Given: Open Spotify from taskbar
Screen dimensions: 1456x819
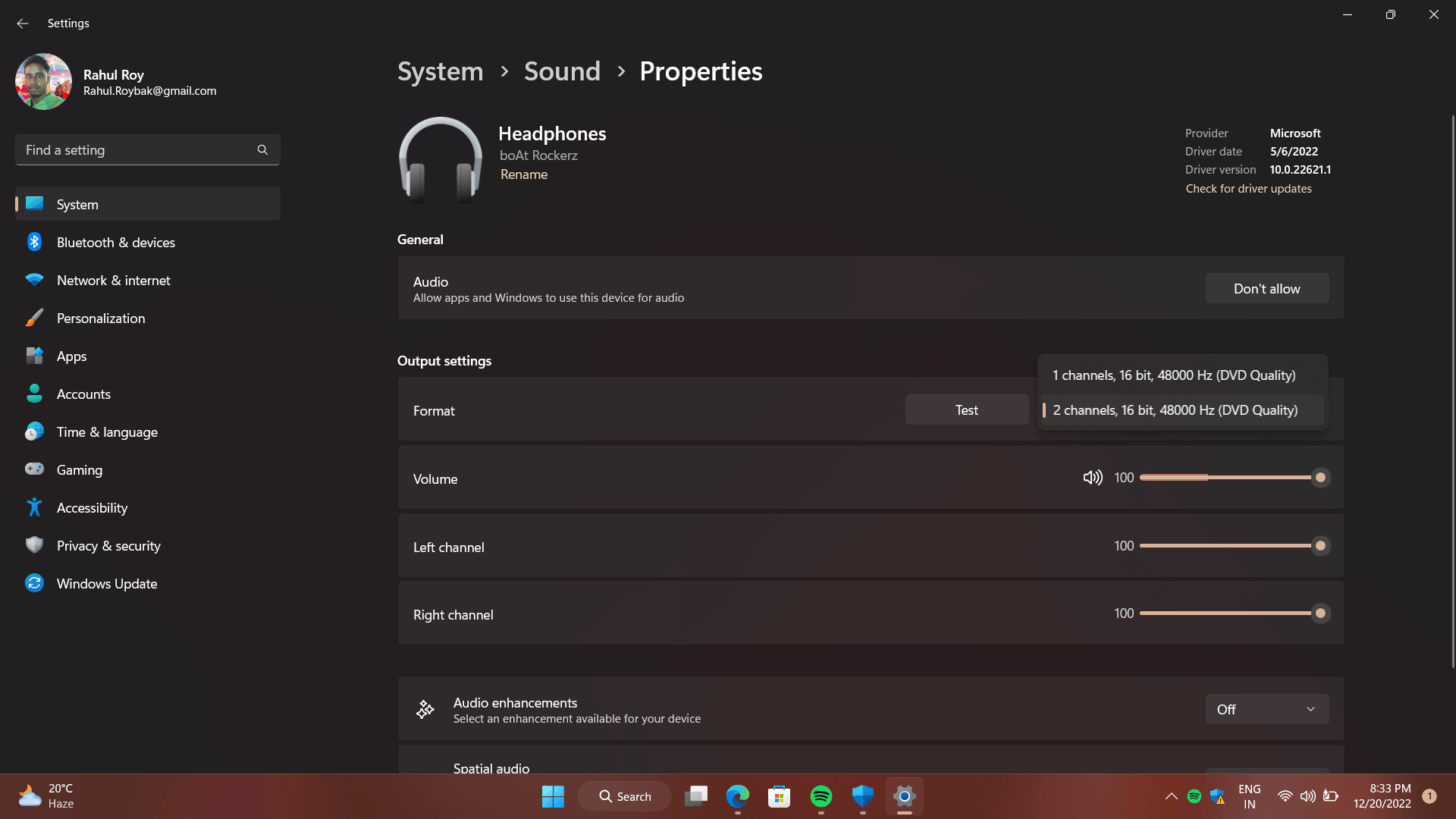Looking at the screenshot, I should coord(821,796).
